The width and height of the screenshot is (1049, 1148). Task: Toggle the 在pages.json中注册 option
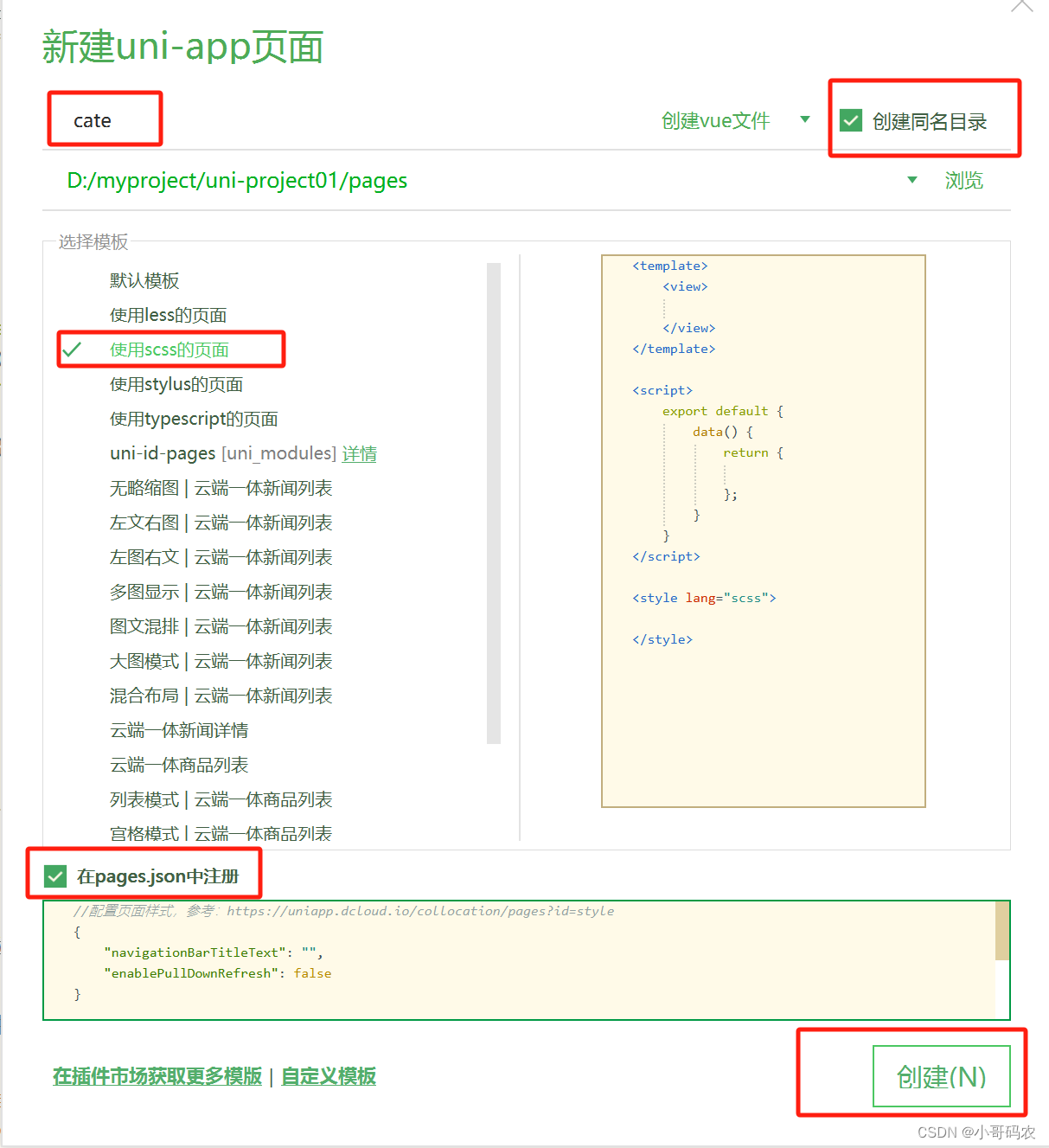point(54,876)
